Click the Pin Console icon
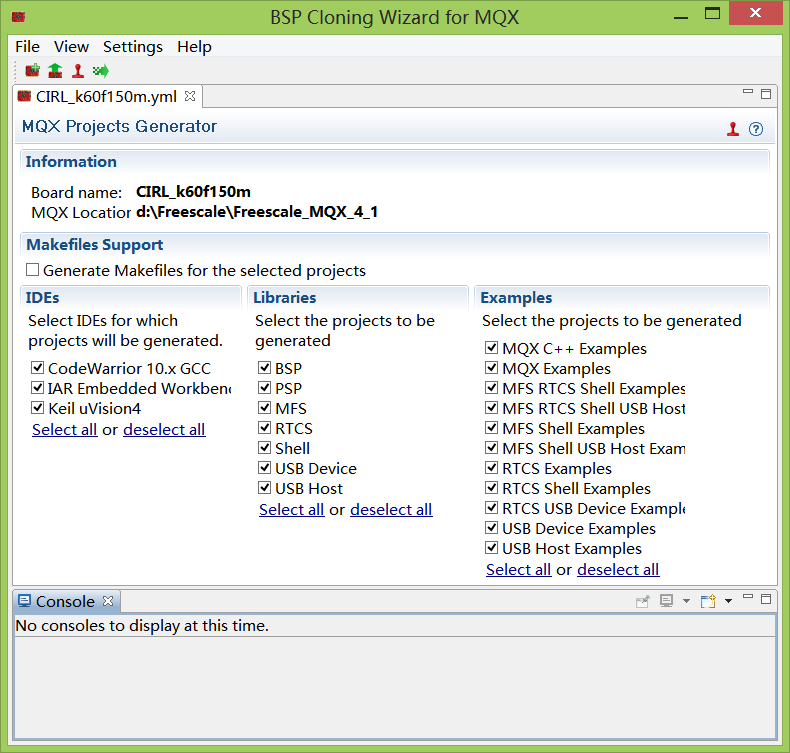The image size is (790, 753). [x=642, y=601]
